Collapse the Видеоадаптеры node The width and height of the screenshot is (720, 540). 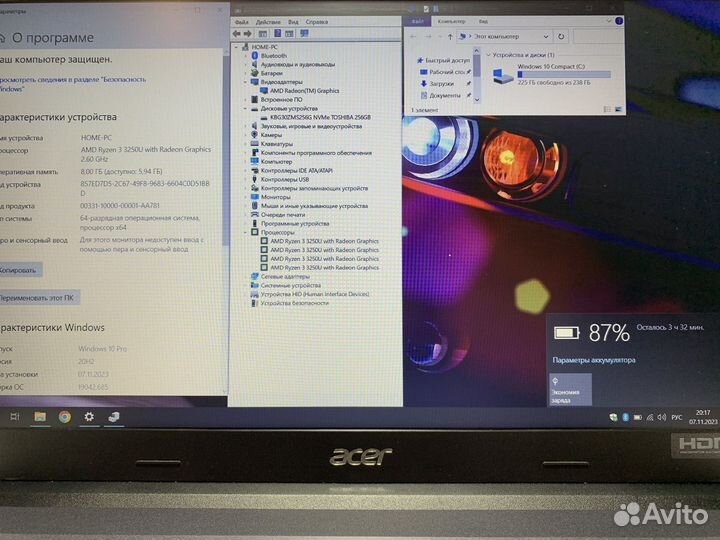(246, 82)
